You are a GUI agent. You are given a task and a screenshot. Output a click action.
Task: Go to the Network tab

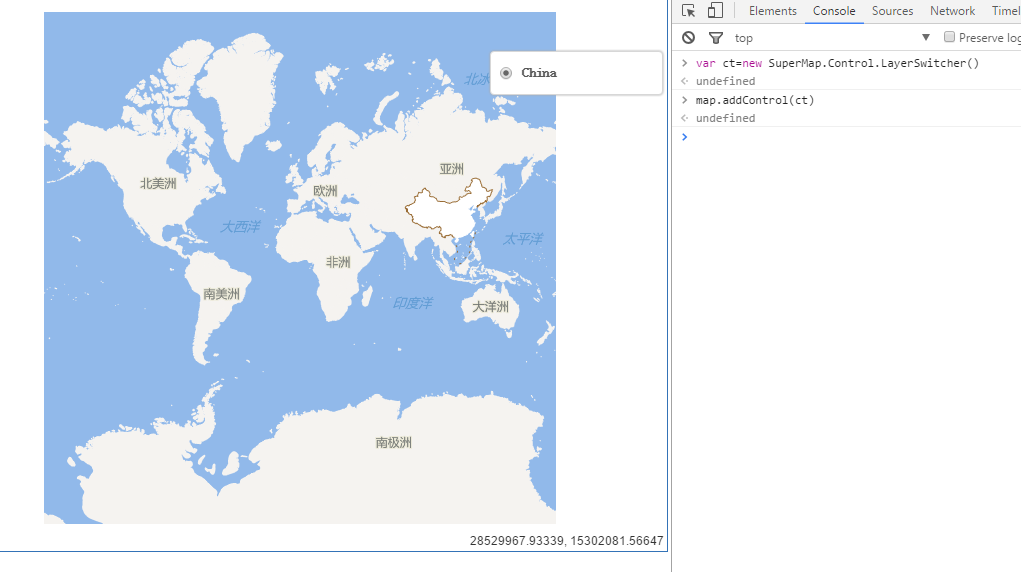point(952,11)
